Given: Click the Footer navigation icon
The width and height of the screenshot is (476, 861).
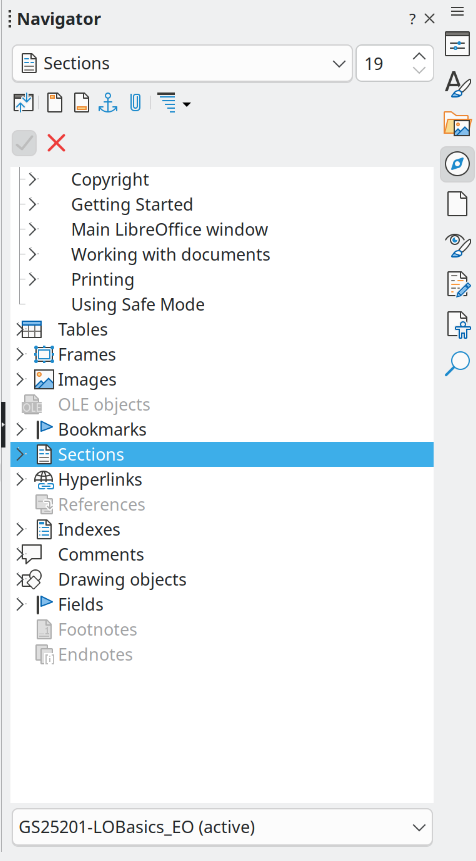Looking at the screenshot, I should pos(81,103).
